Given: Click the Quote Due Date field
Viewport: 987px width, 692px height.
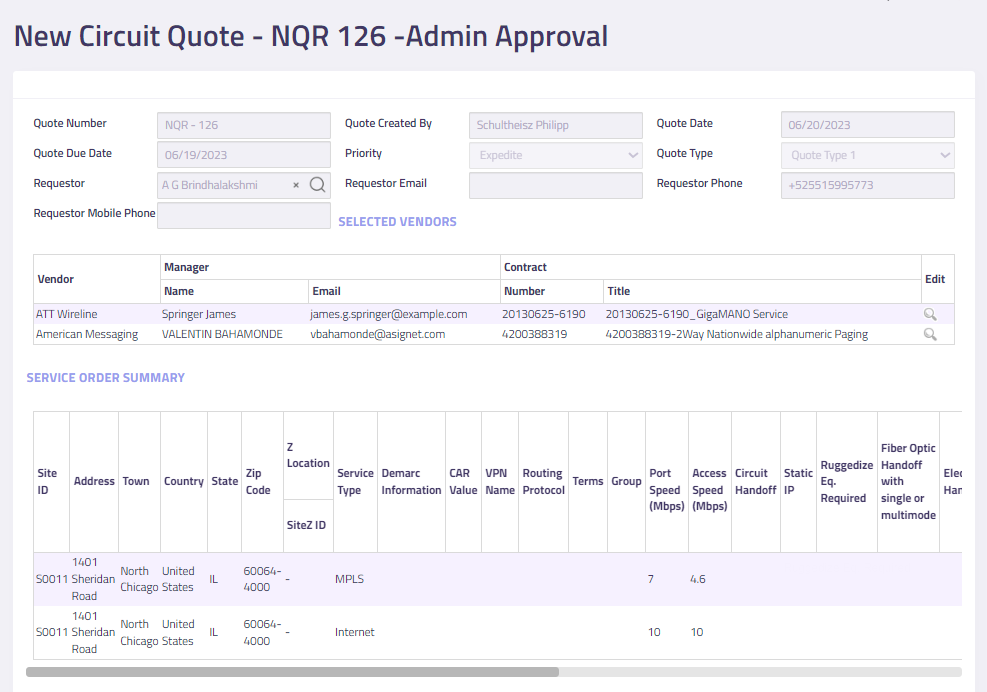Looking at the screenshot, I should [244, 155].
